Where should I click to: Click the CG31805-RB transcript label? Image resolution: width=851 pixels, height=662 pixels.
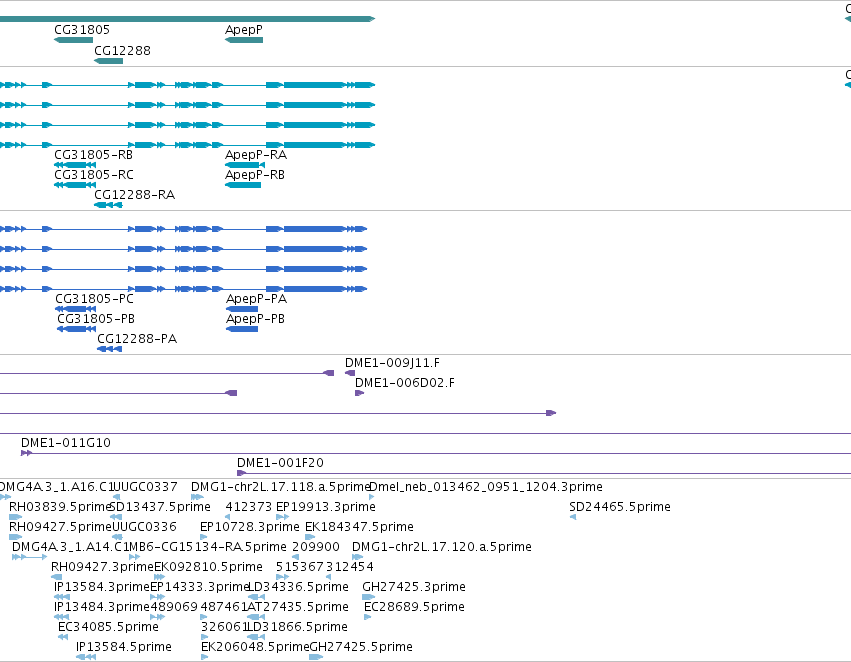coord(93,155)
